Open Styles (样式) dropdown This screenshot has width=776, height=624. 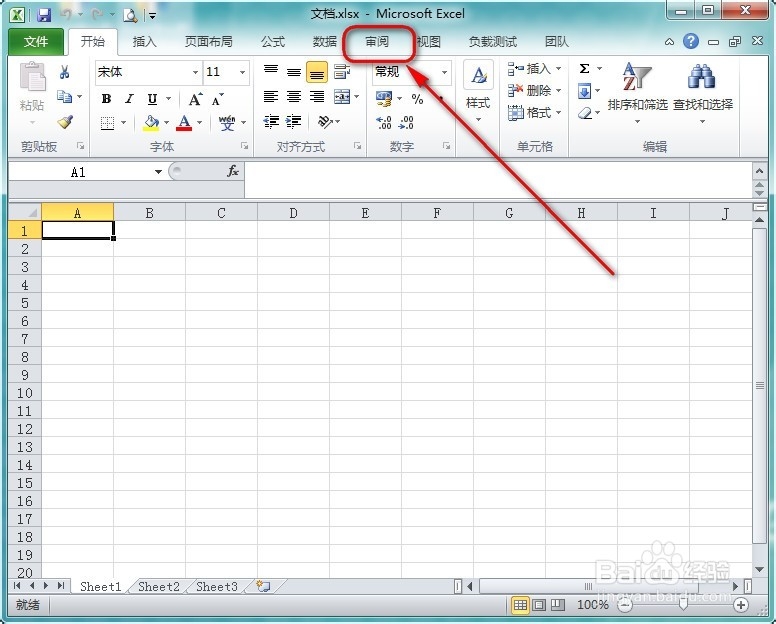[x=478, y=92]
